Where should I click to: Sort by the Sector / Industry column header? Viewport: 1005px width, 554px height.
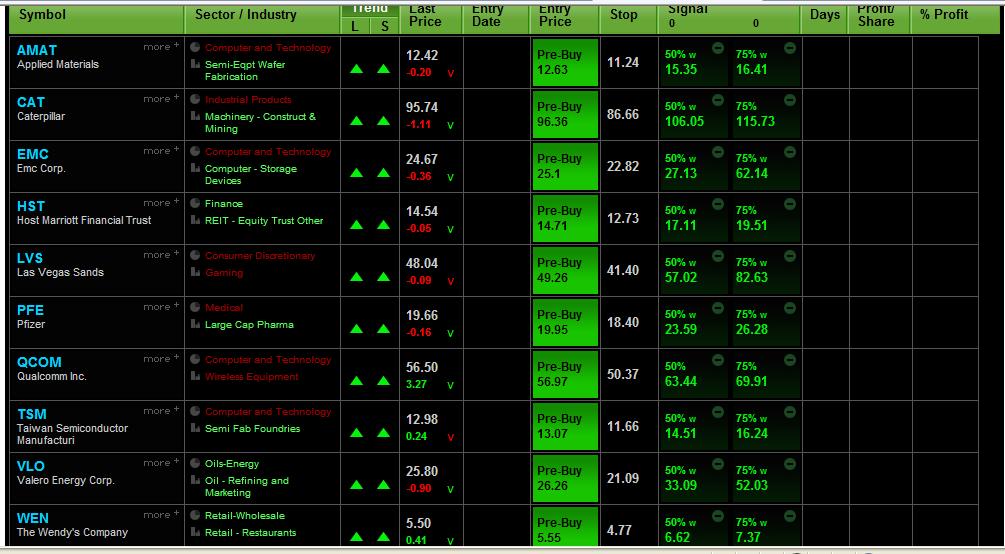click(x=245, y=14)
